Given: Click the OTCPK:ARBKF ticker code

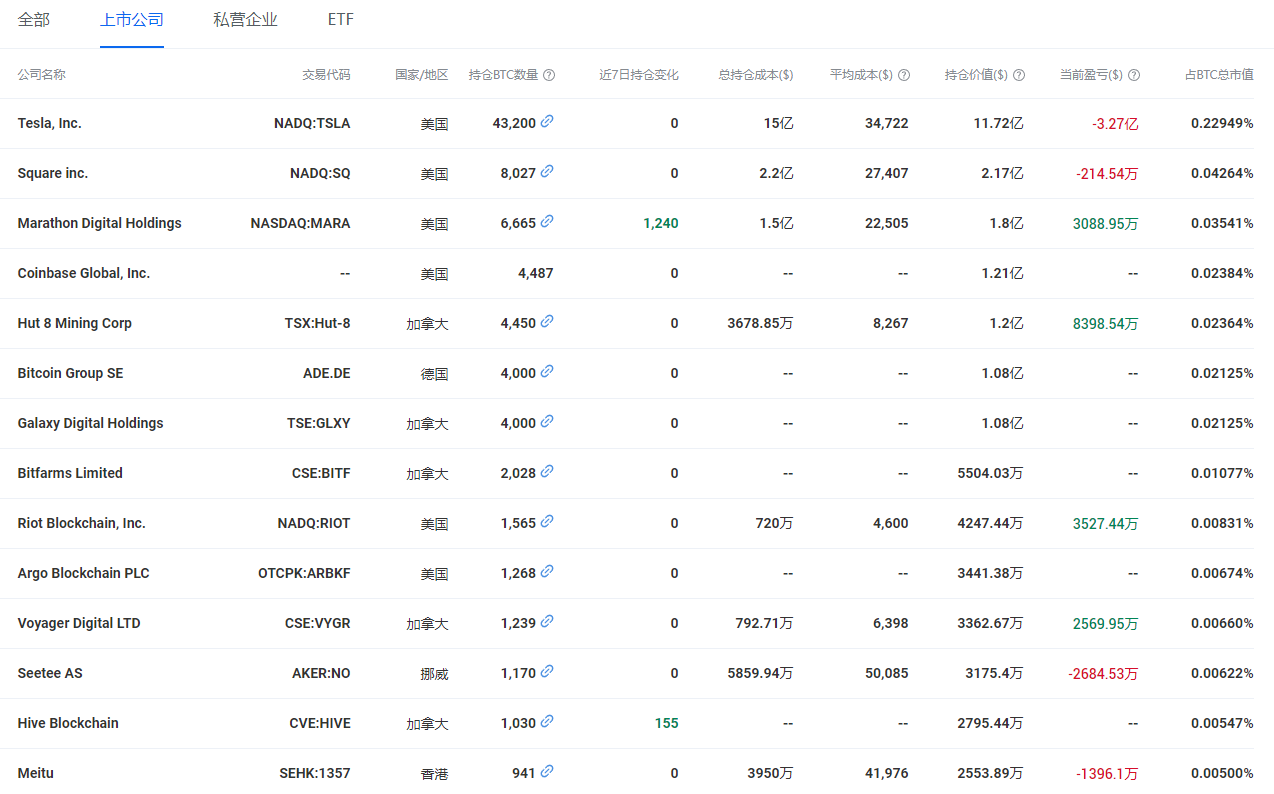Looking at the screenshot, I should click(305, 573).
